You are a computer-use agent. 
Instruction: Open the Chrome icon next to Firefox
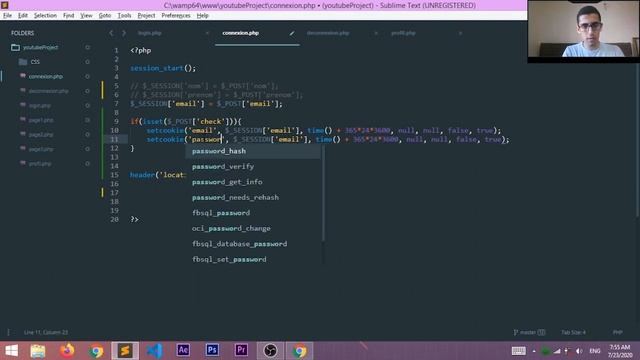tap(96, 351)
